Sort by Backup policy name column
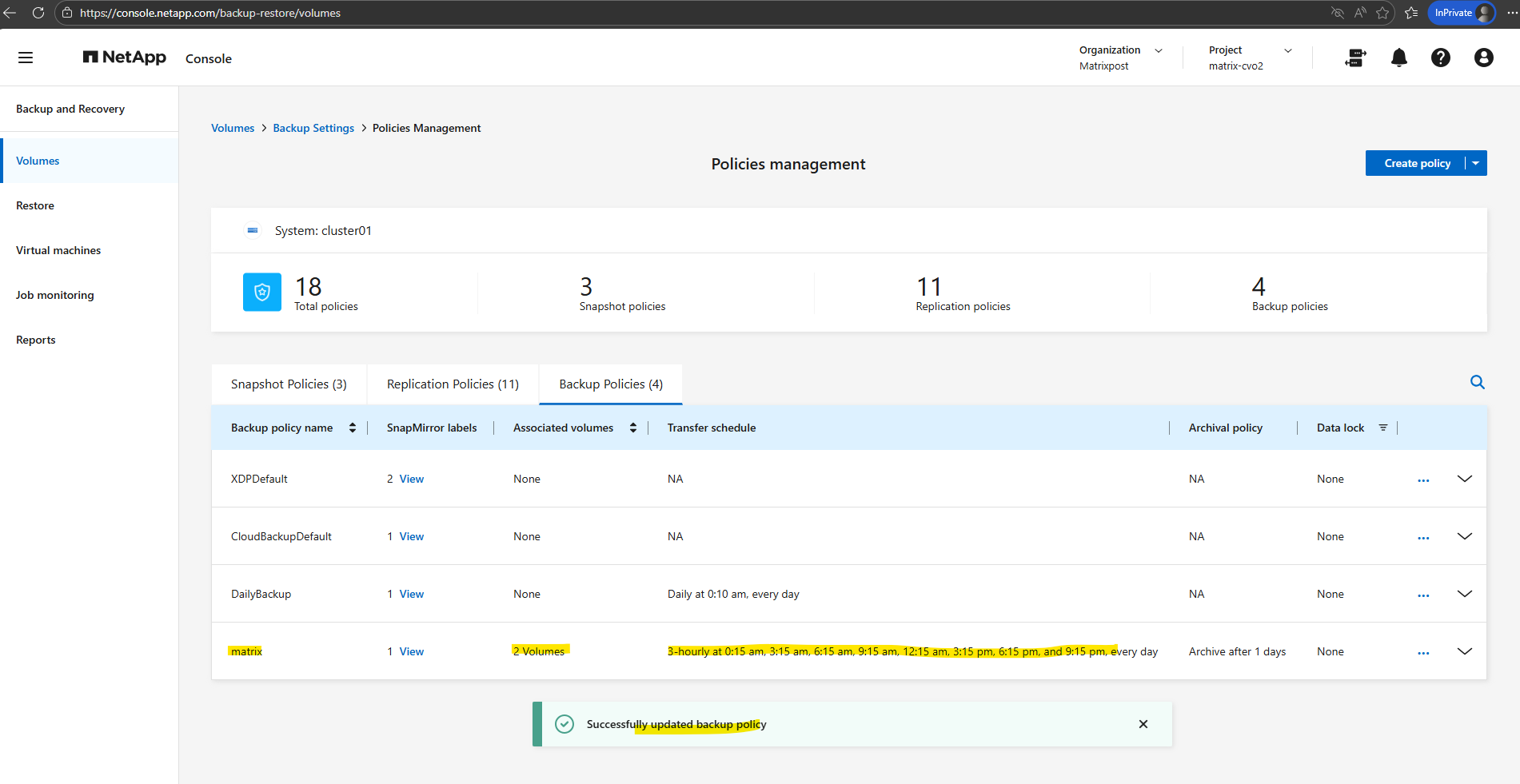The height and width of the screenshot is (784, 1520). tap(352, 428)
